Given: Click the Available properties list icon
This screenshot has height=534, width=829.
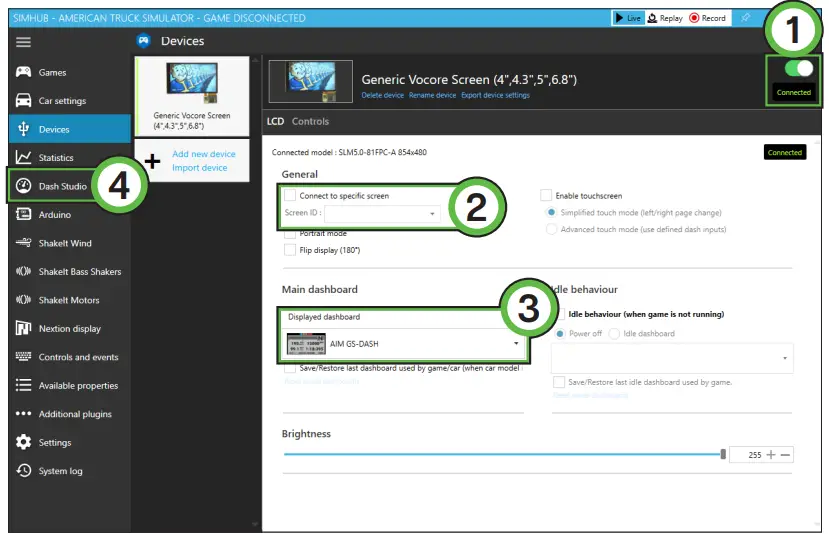Looking at the screenshot, I should click(23, 385).
